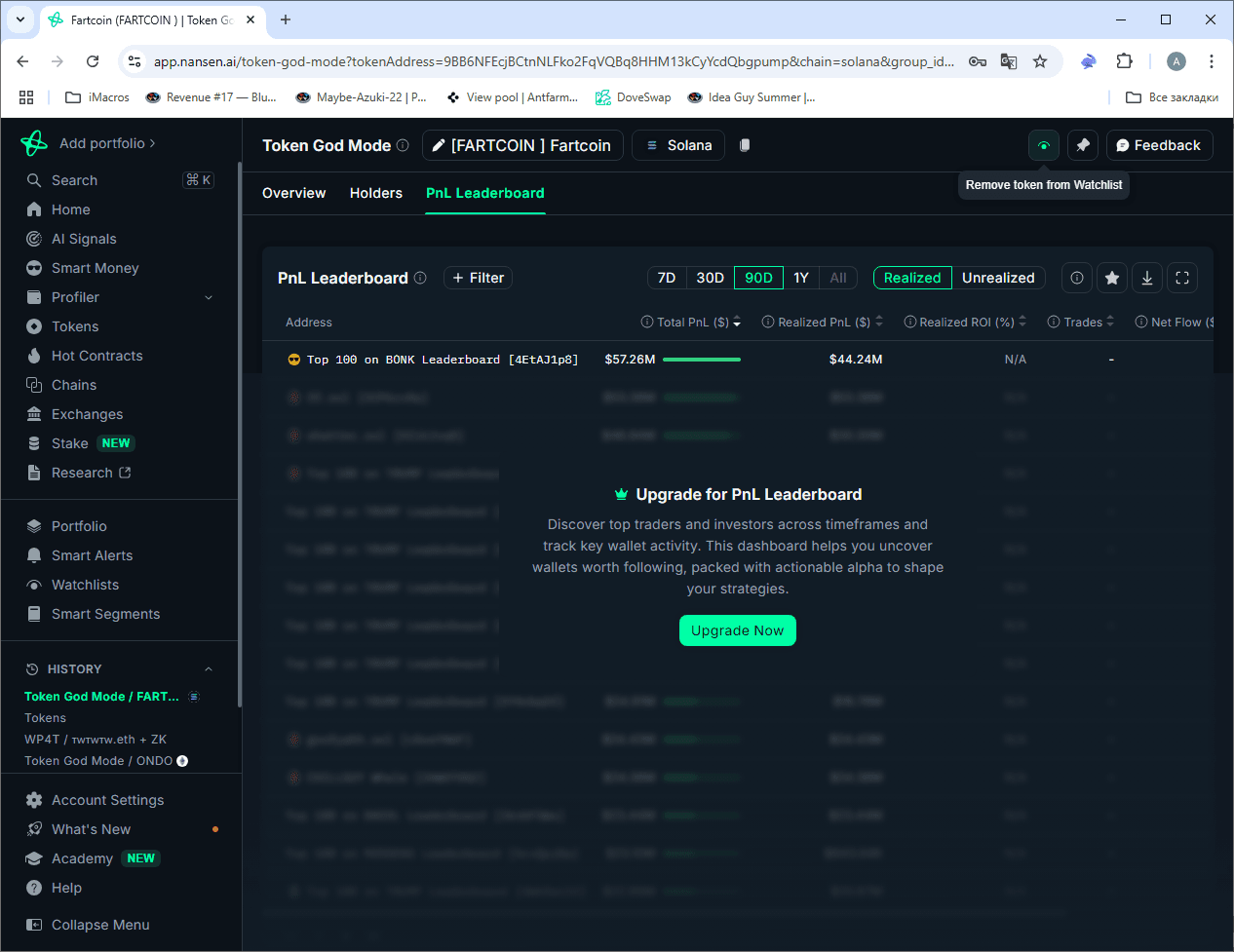Switch to Realized PnL view
1234x952 pixels.
tap(912, 278)
